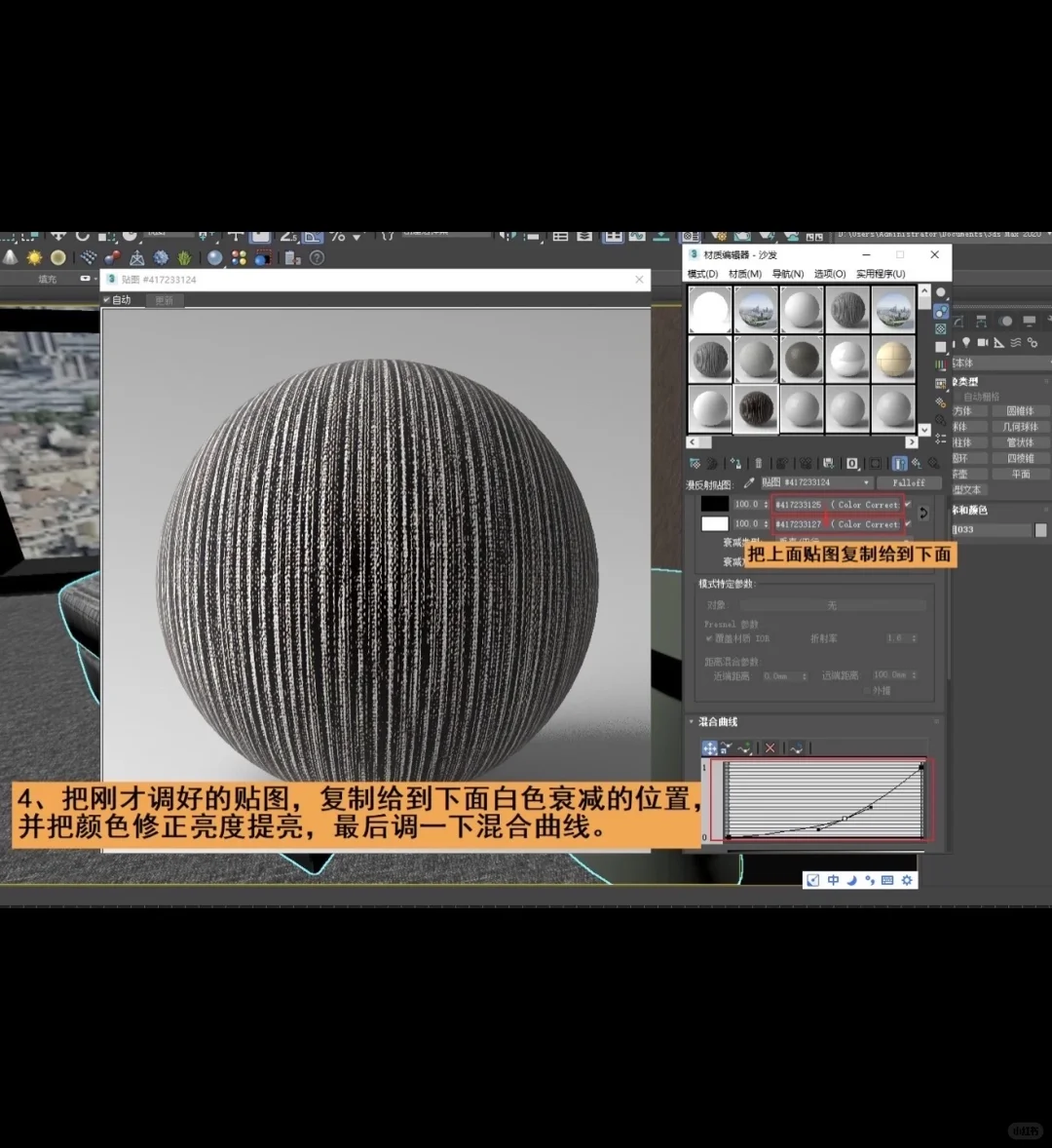Click the Falloff button

[908, 482]
